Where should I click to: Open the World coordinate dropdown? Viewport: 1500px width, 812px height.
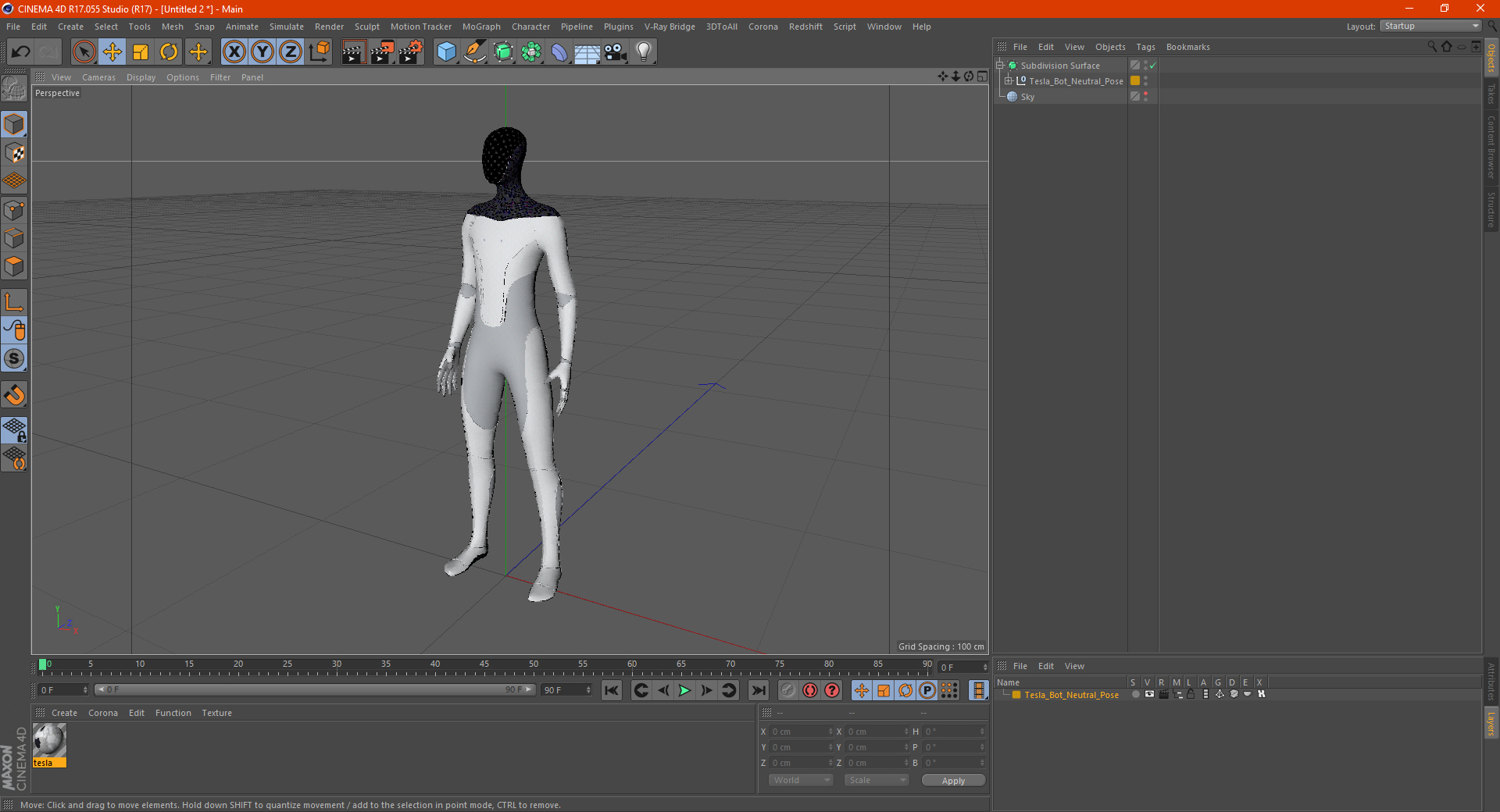click(801, 780)
